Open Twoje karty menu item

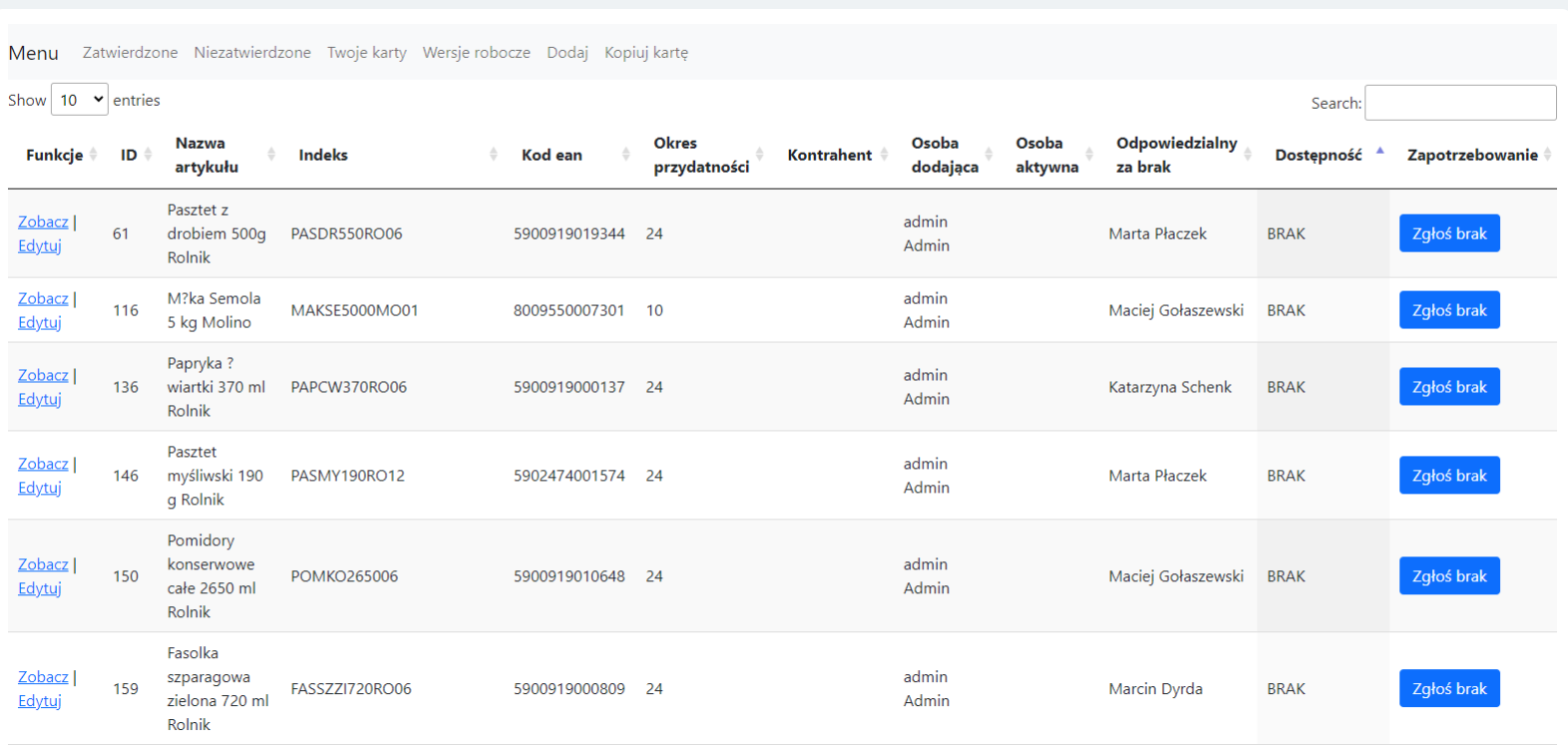tap(367, 52)
